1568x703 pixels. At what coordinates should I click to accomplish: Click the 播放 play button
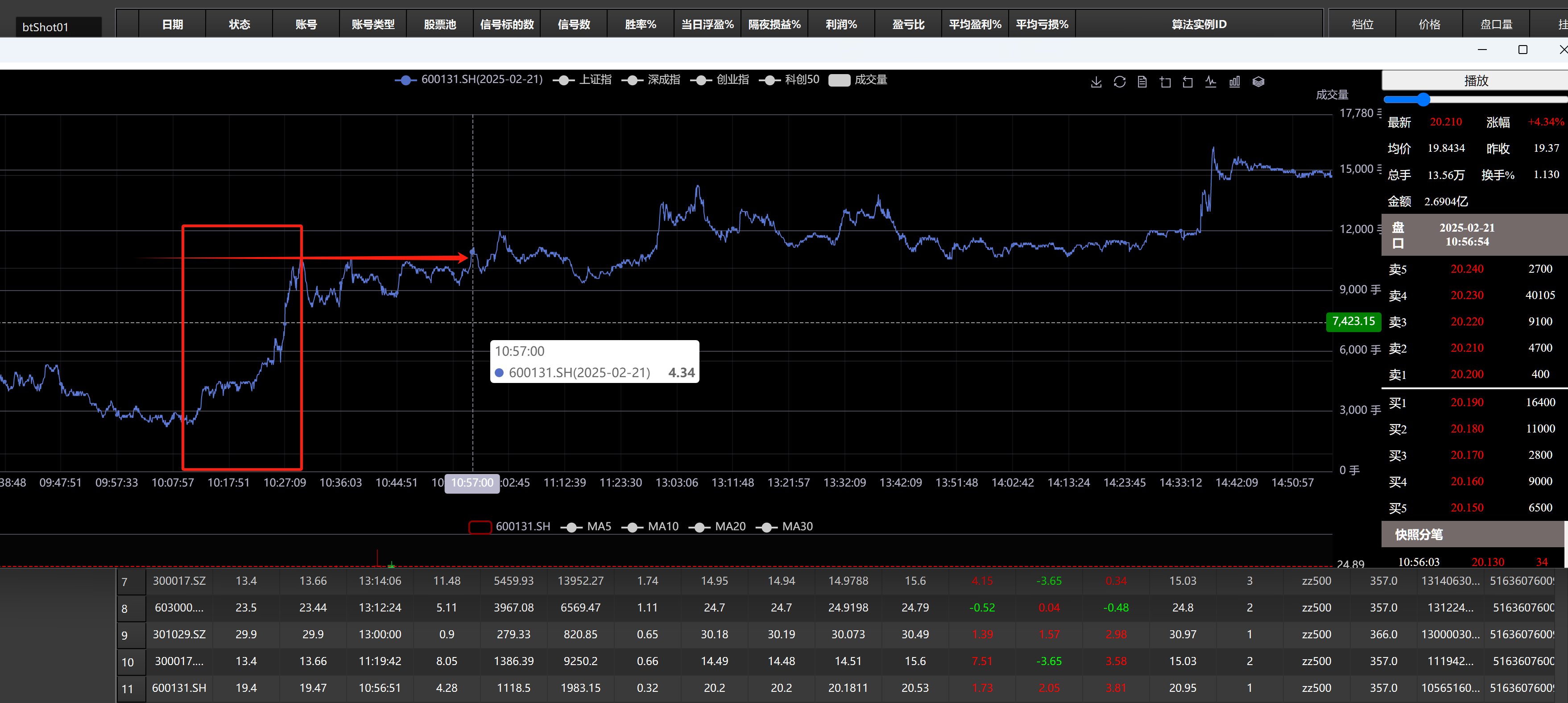[1476, 80]
